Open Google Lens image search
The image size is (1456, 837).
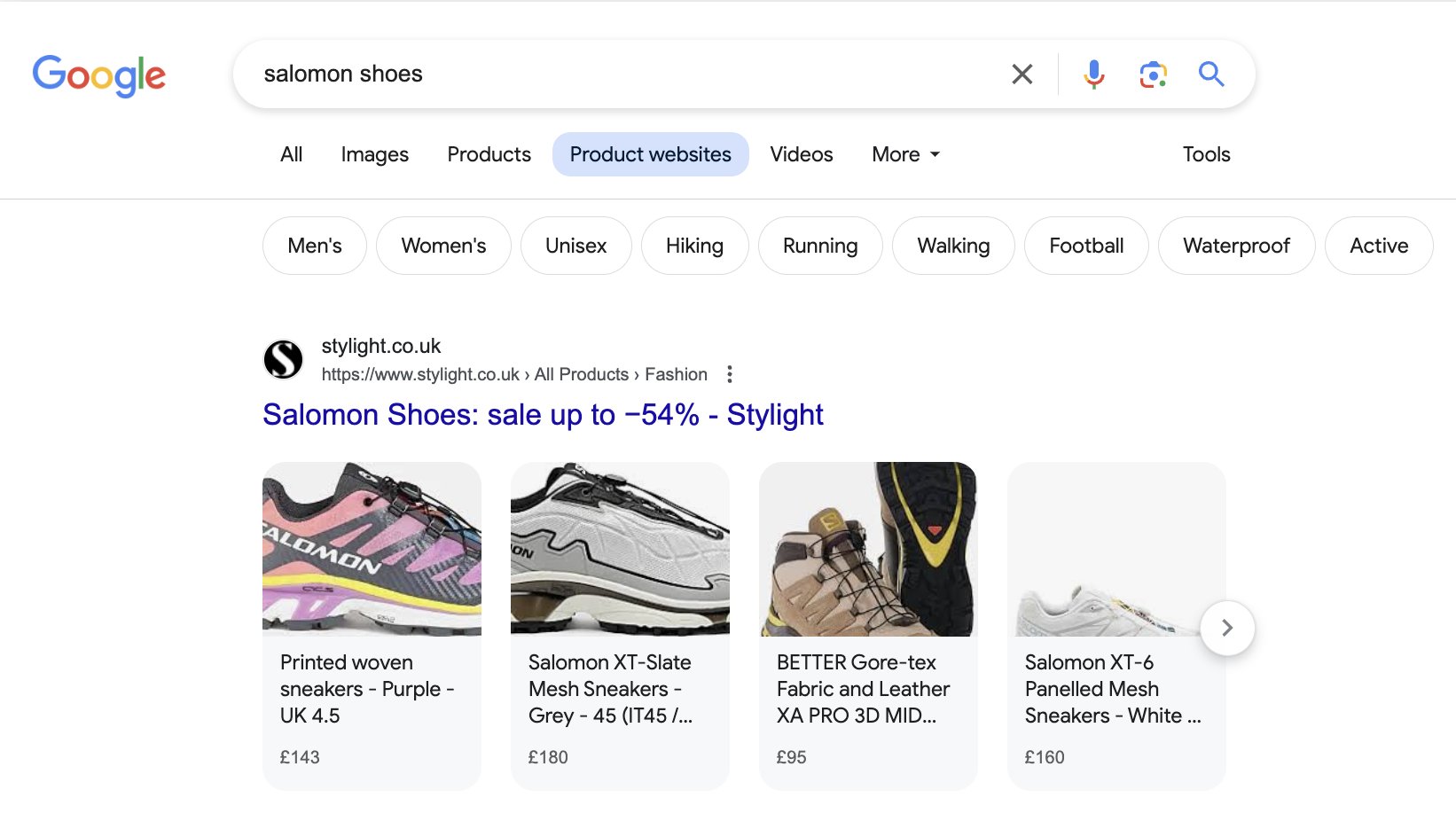pyautogui.click(x=1153, y=74)
